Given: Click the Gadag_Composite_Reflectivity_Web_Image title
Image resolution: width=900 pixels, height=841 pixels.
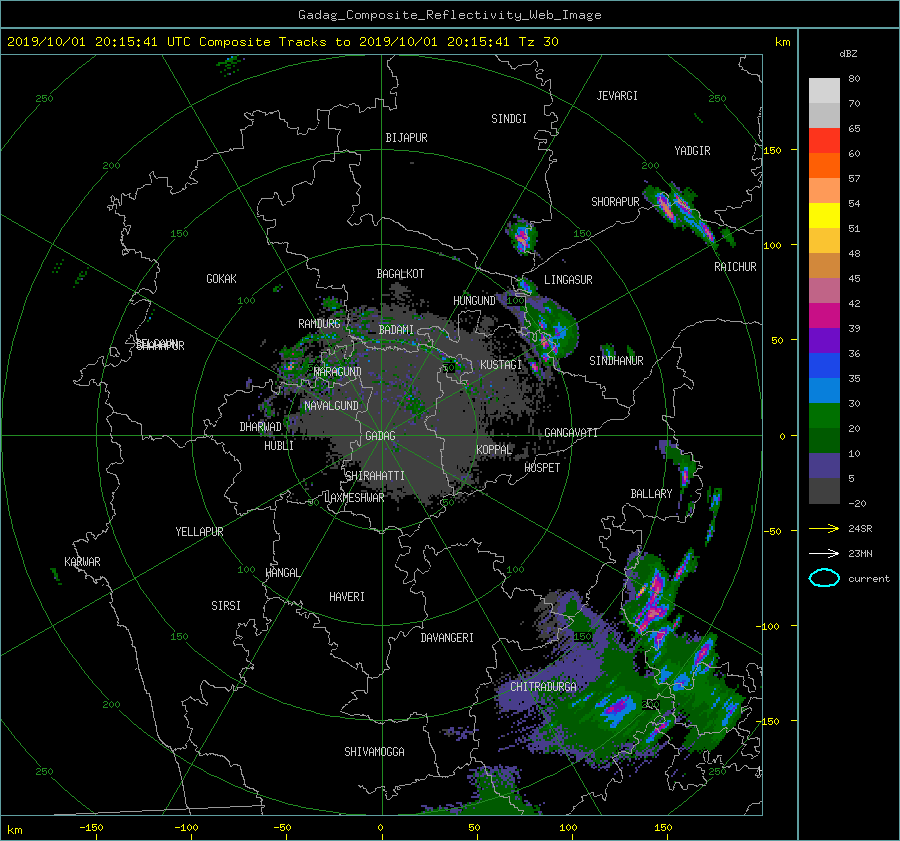Looking at the screenshot, I should pyautogui.click(x=449, y=15).
